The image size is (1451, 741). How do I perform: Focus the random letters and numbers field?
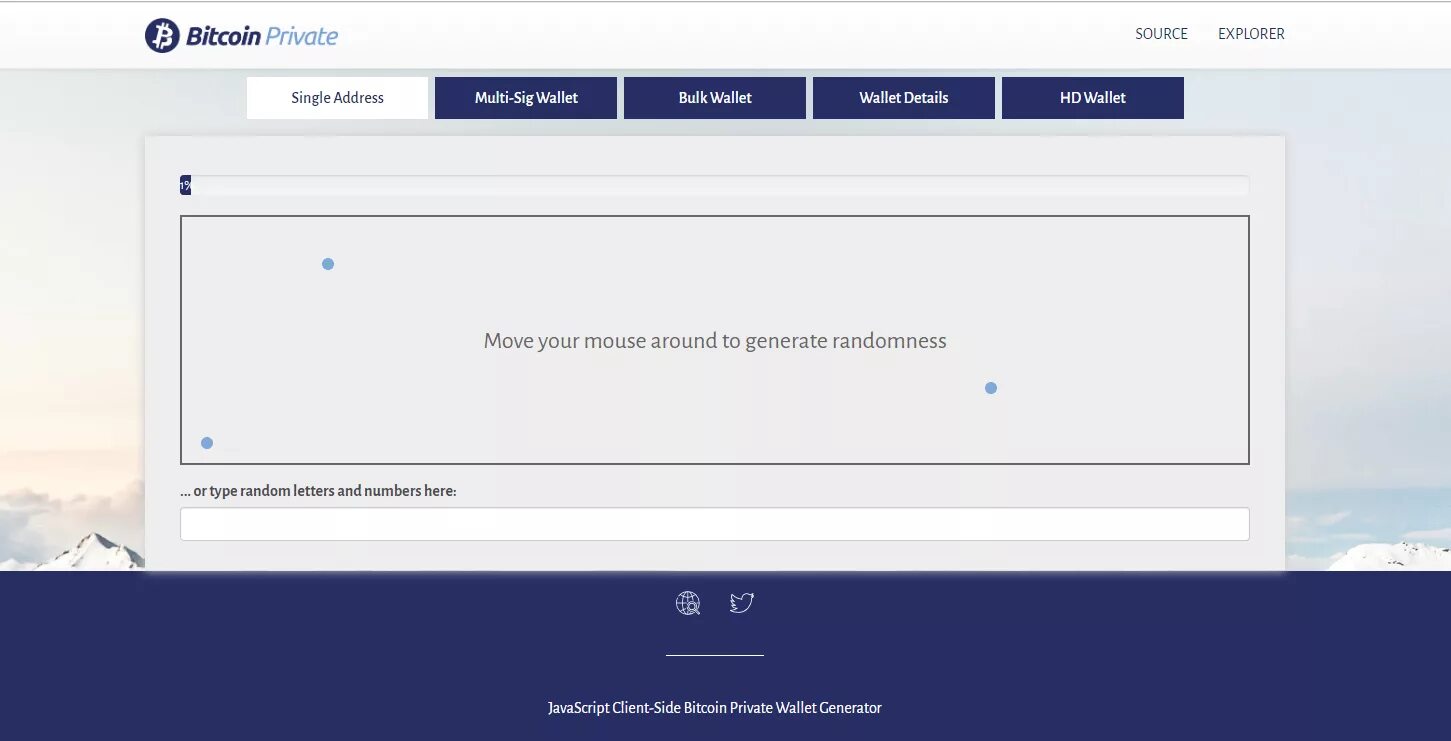715,524
